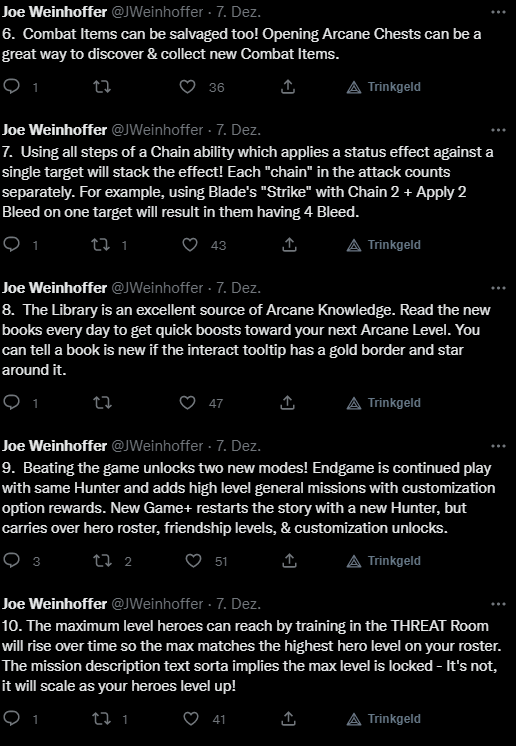Image resolution: width=516 pixels, height=746 pixels.
Task: Retweet the Chain ability tweet
Action: pos(101,245)
